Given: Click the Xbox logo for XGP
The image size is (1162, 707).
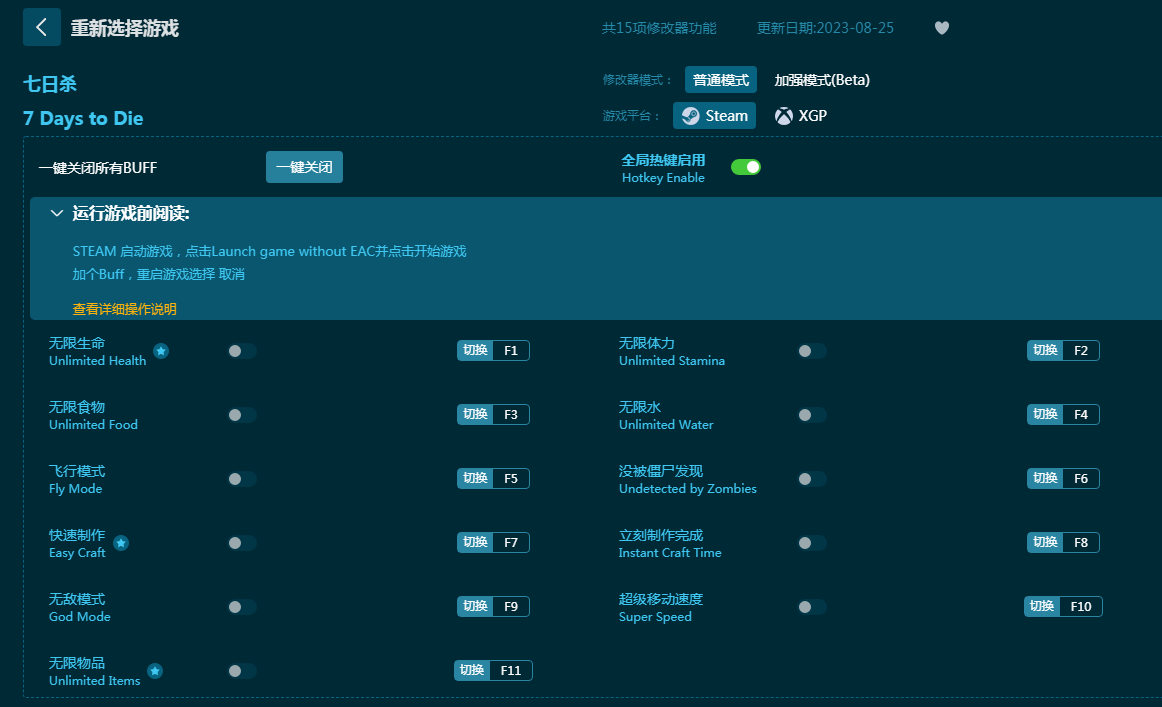Looking at the screenshot, I should coord(783,116).
